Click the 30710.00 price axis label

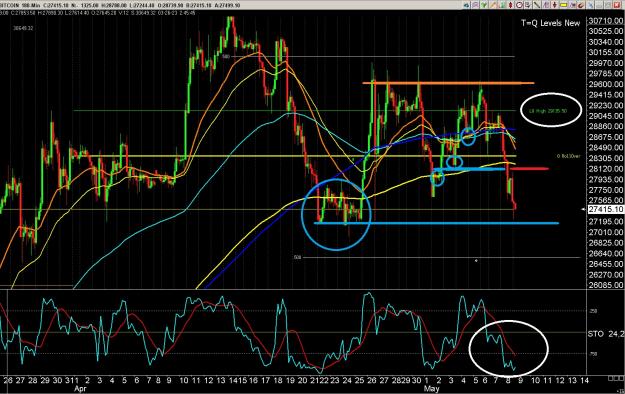click(606, 21)
